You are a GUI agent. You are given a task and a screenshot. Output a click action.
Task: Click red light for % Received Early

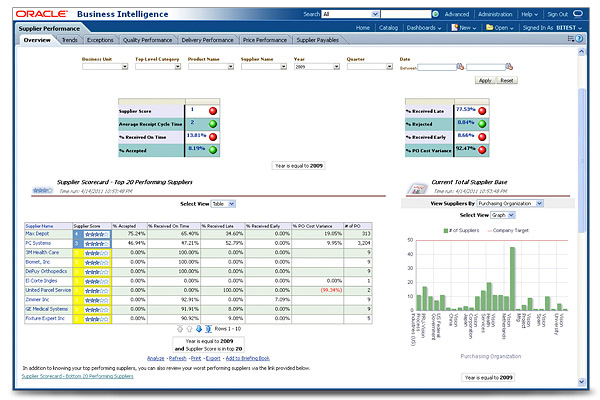[483, 137]
